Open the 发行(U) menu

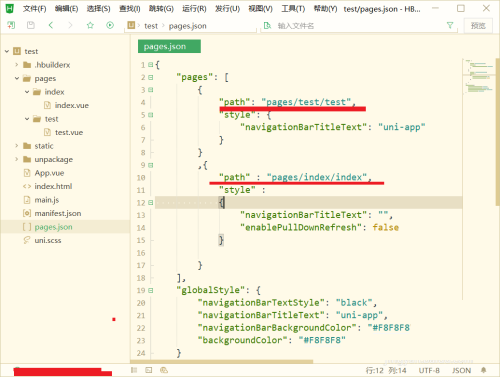click(227, 9)
